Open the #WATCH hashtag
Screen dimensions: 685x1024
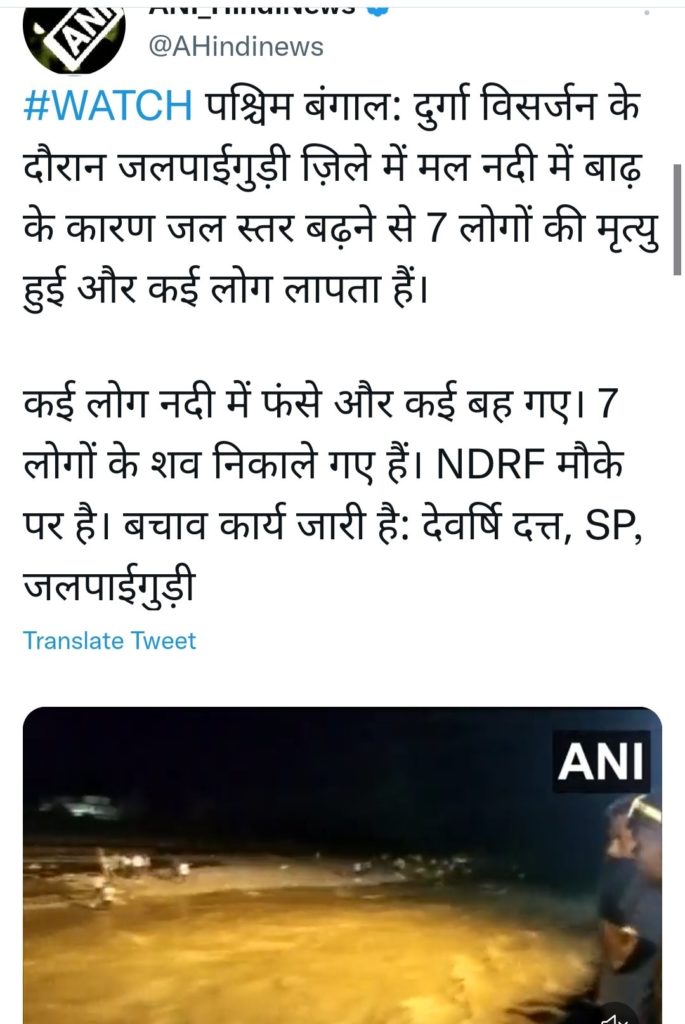point(108,106)
